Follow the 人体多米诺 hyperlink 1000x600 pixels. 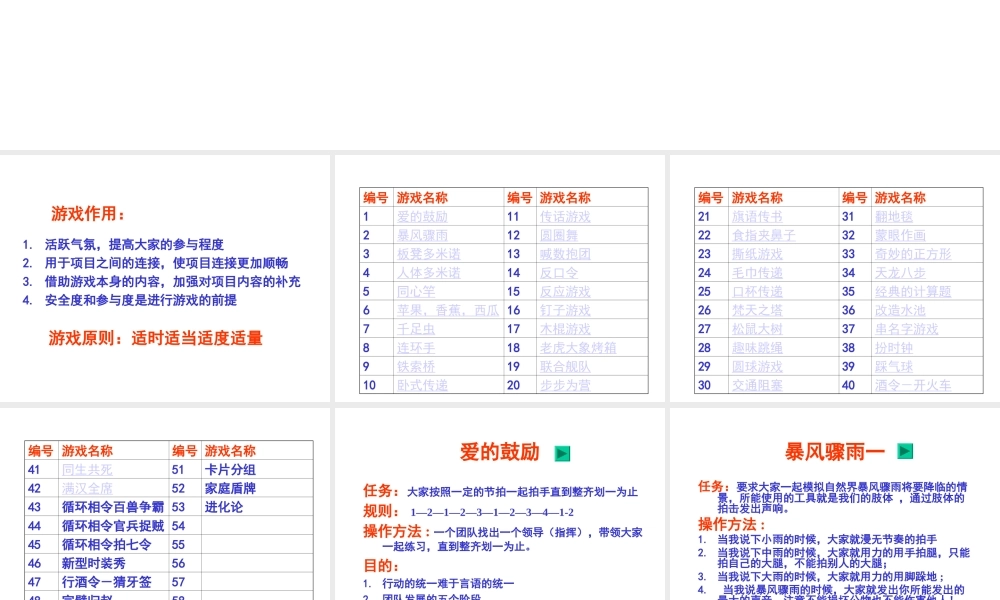[429, 273]
